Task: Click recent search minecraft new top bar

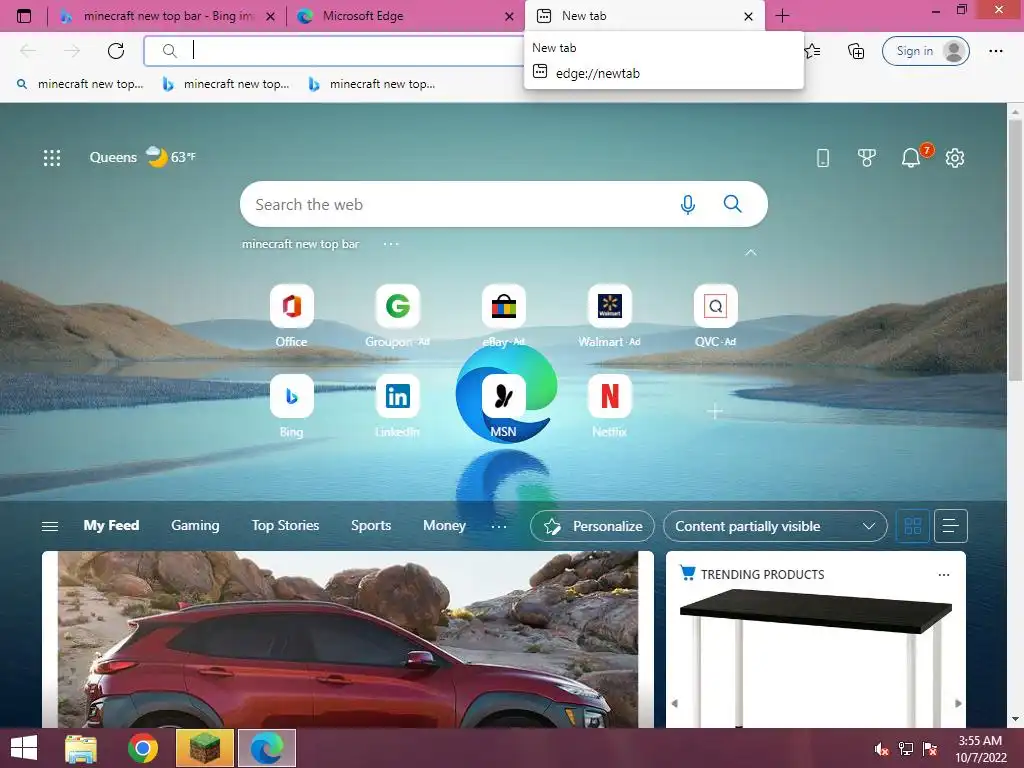Action: (300, 244)
